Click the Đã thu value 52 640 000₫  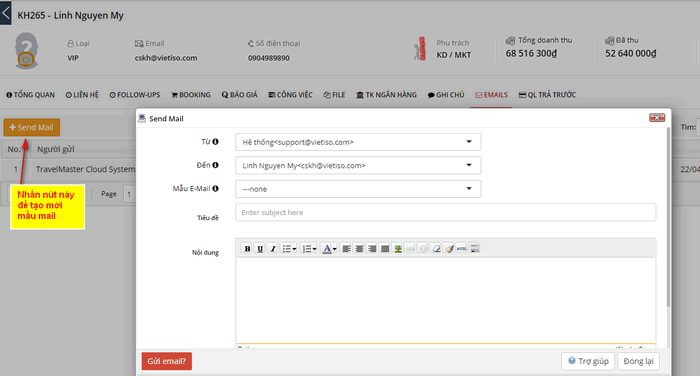tap(630, 54)
